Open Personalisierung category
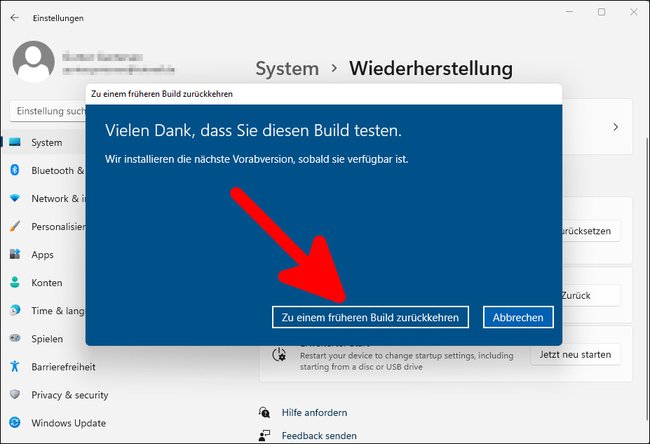This screenshot has width=650, height=444. pos(45,226)
